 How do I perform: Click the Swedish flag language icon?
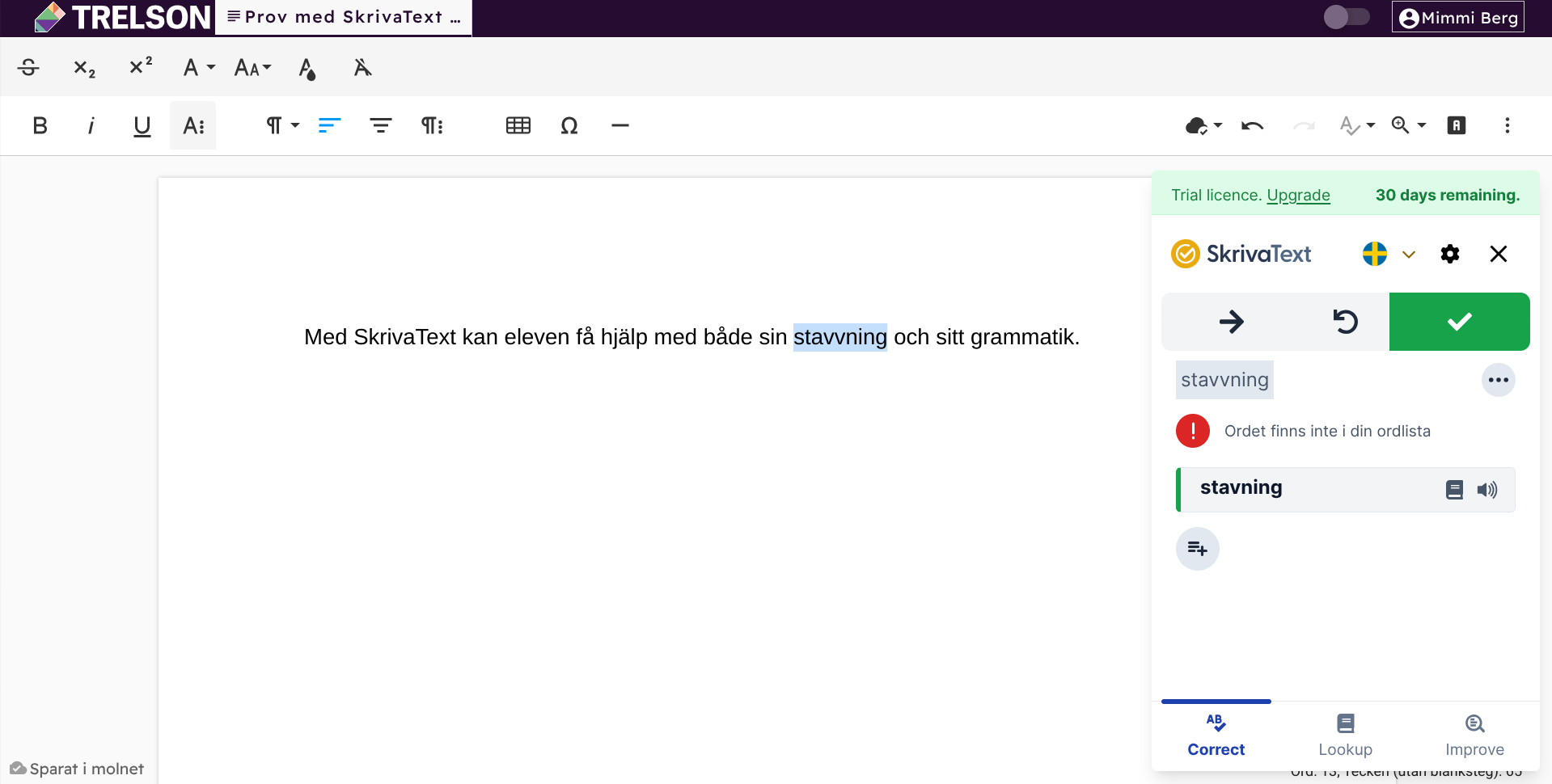coord(1375,254)
